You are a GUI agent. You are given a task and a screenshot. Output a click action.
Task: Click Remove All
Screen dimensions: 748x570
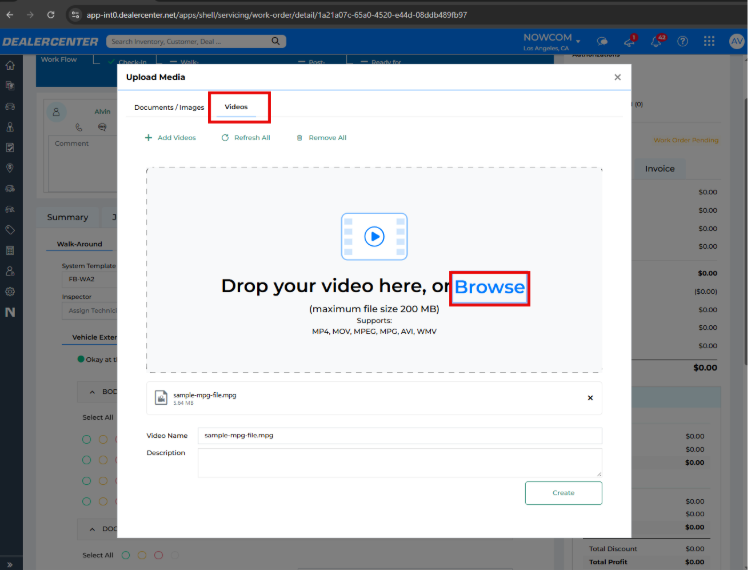tap(322, 138)
